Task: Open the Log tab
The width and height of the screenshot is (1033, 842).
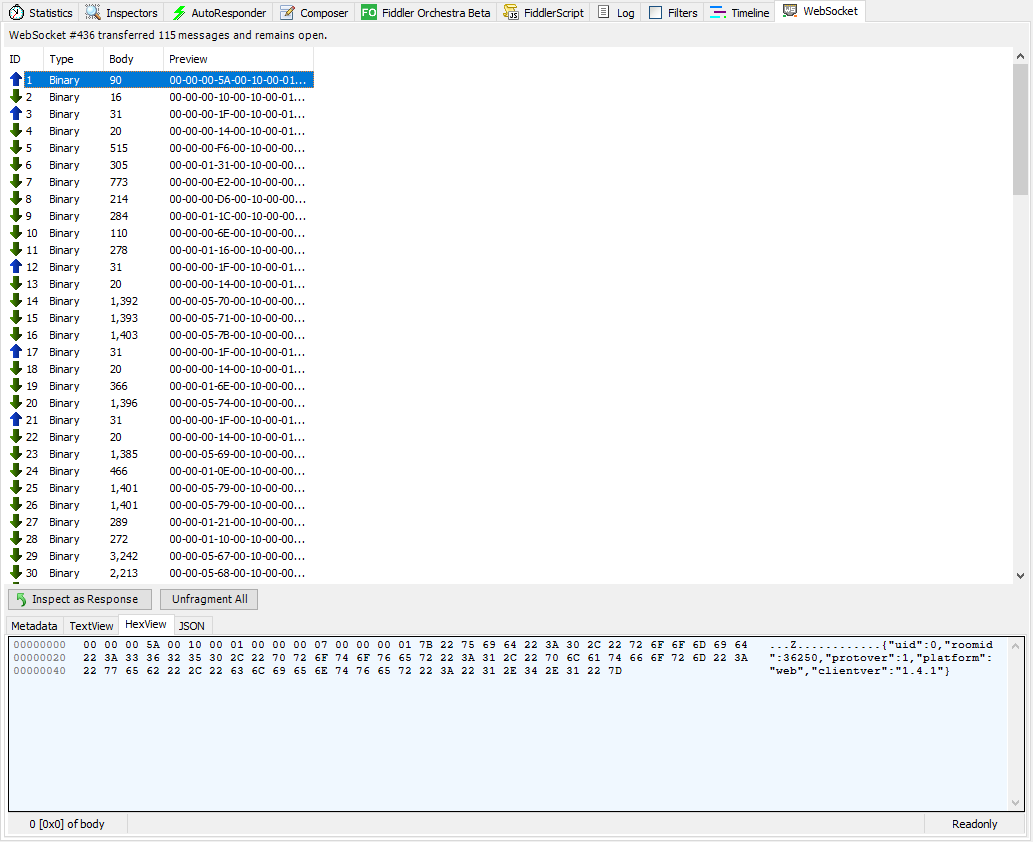Action: point(616,13)
